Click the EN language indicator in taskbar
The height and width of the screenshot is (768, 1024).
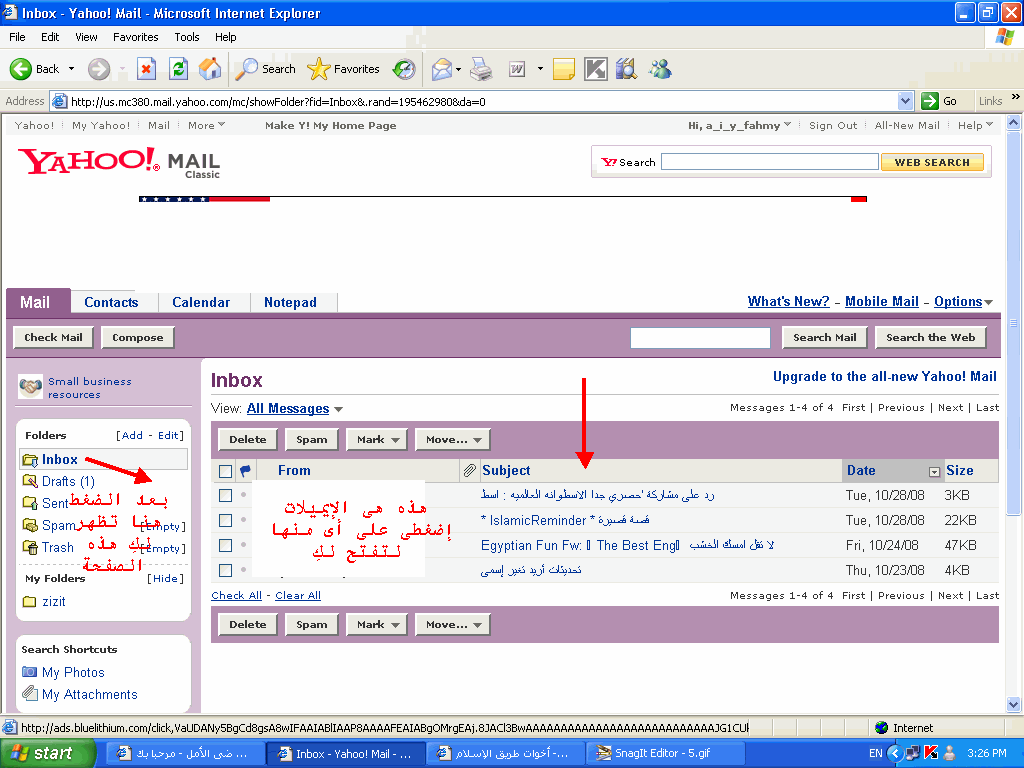875,754
